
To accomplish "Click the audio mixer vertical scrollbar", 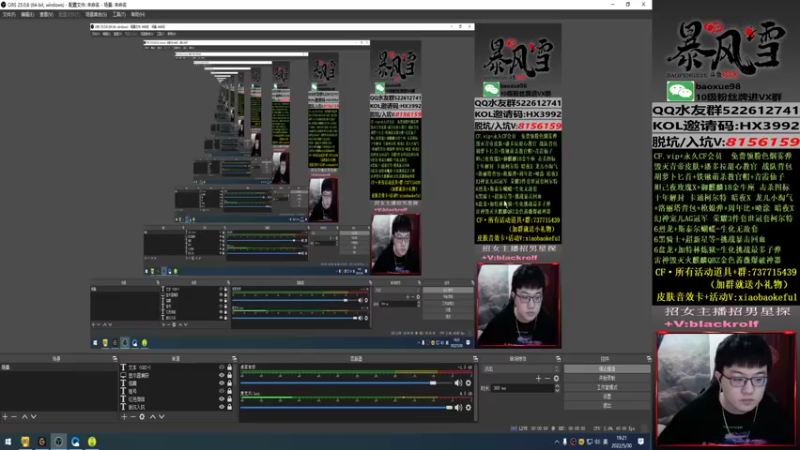I will 476,391.
